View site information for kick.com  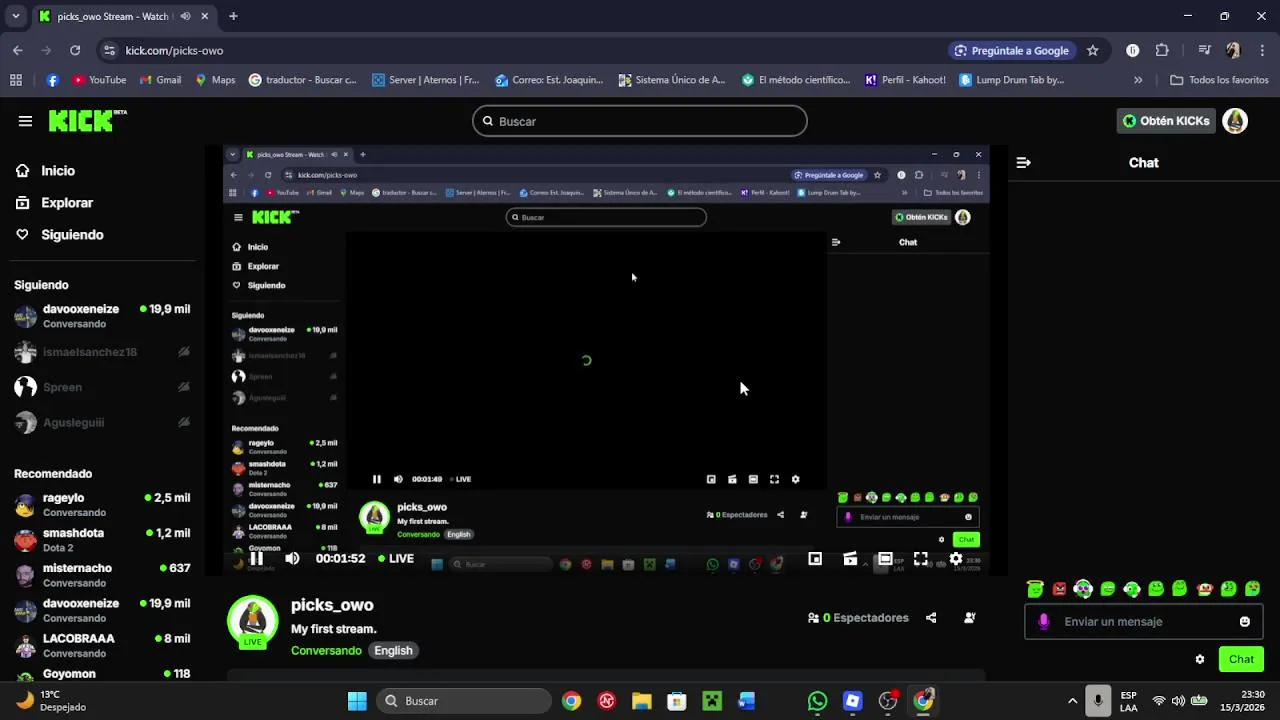pos(108,50)
